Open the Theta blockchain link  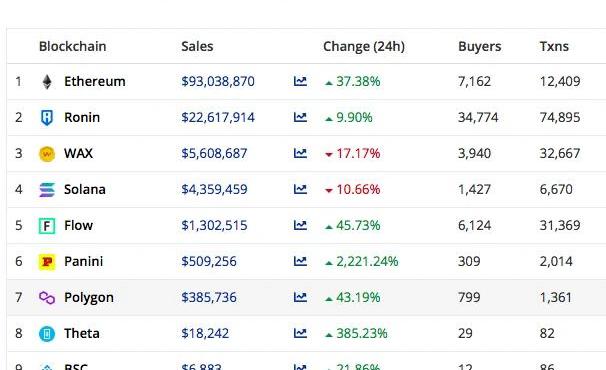click(x=82, y=333)
